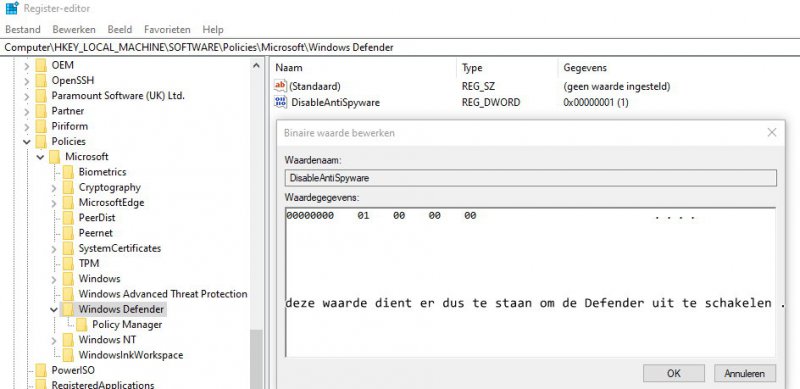The width and height of the screenshot is (800, 389).
Task: Open the Bewerken menu
Action: (74, 30)
